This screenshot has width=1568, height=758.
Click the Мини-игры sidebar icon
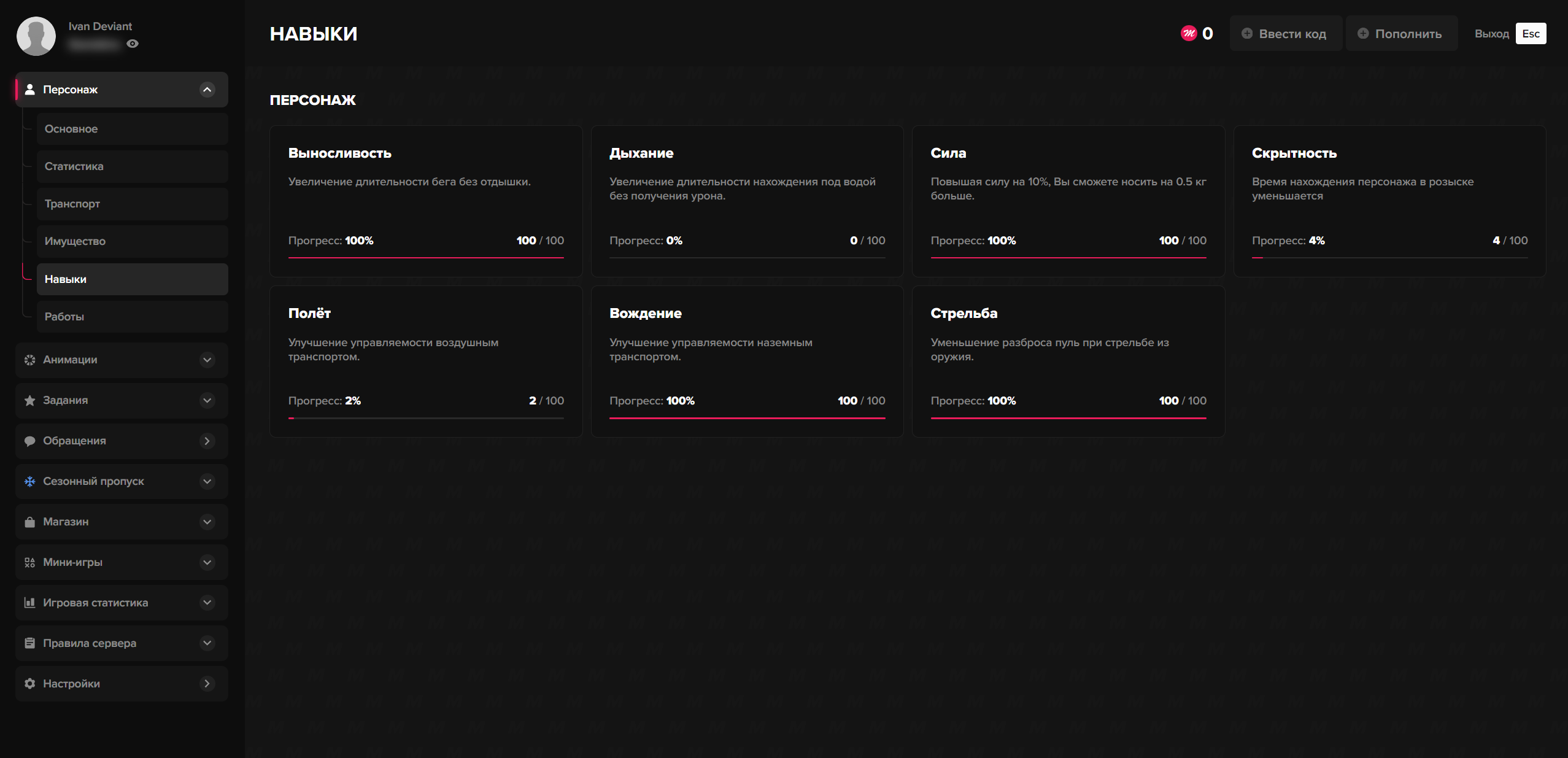pyautogui.click(x=29, y=562)
